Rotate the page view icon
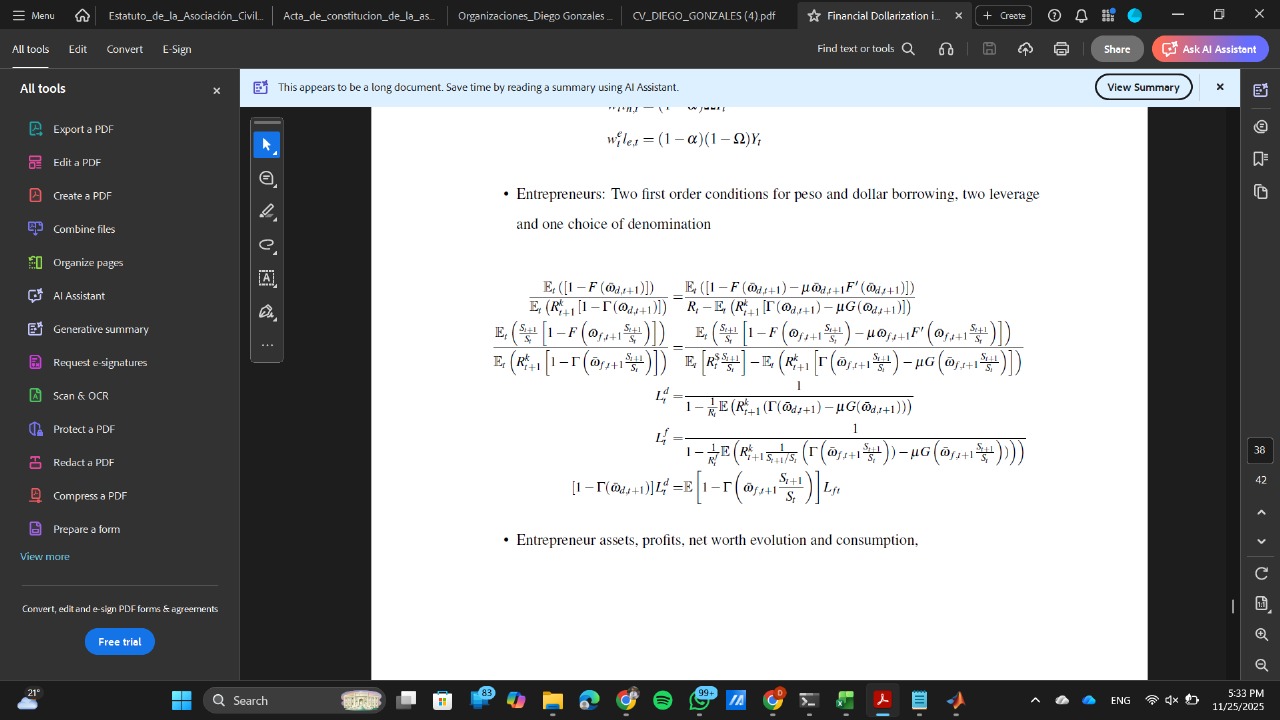Viewport: 1280px width, 720px height. point(1261,573)
